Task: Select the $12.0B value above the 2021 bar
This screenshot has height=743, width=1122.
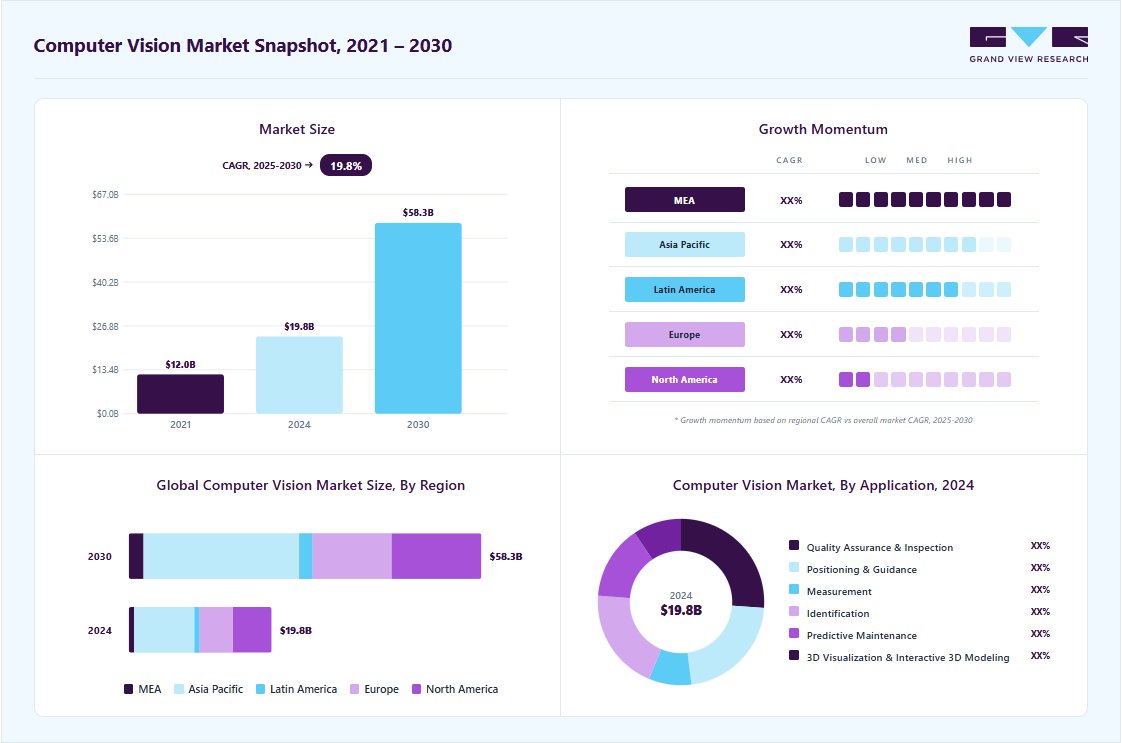Action: pos(180,364)
